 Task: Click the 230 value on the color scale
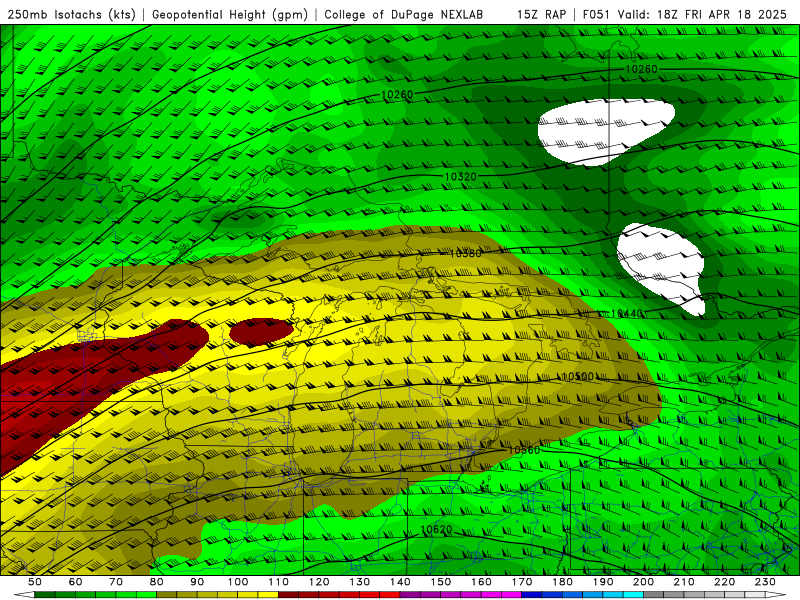[x=765, y=582]
